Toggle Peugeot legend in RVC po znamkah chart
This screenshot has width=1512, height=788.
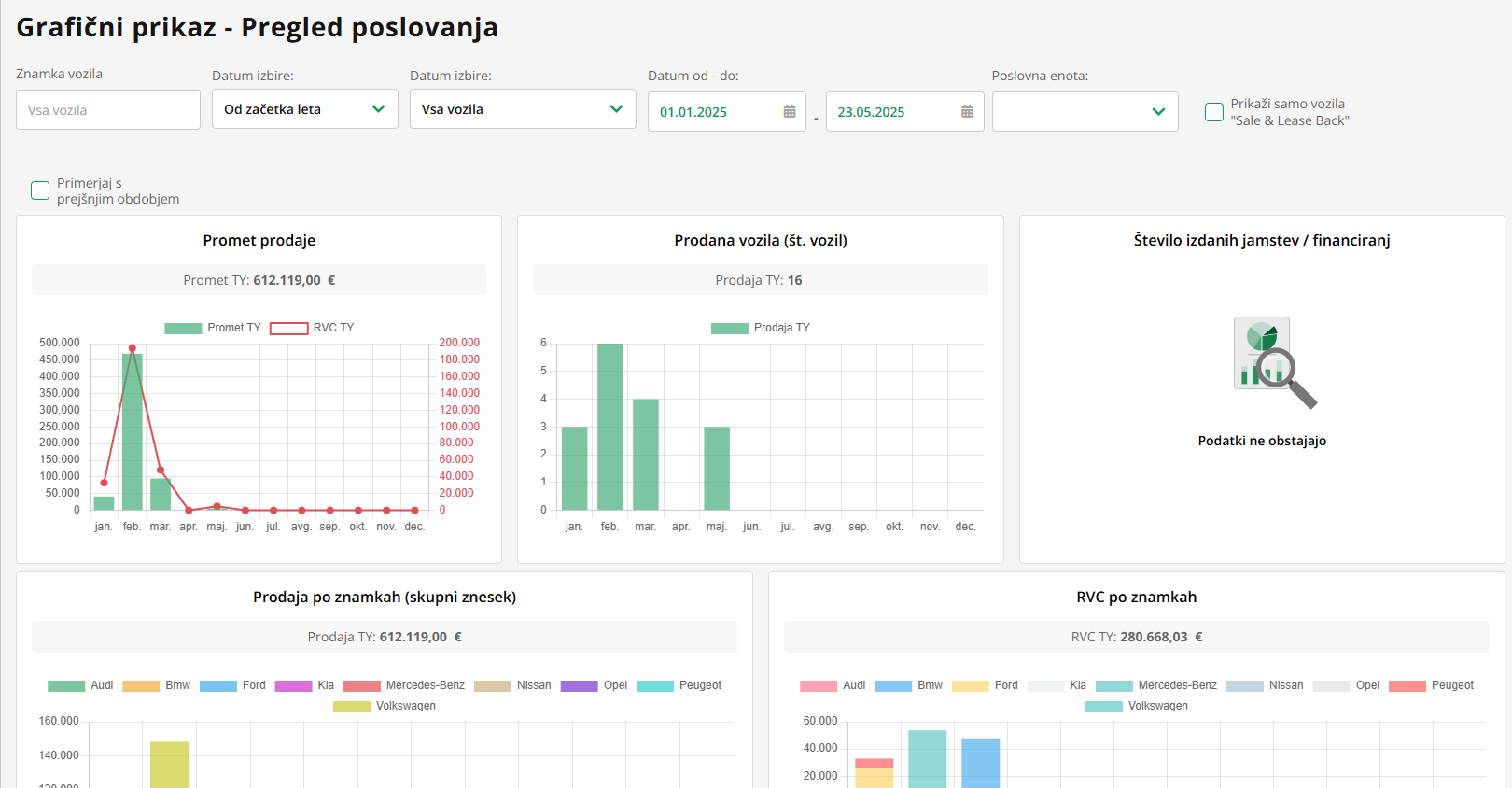tap(1432, 685)
